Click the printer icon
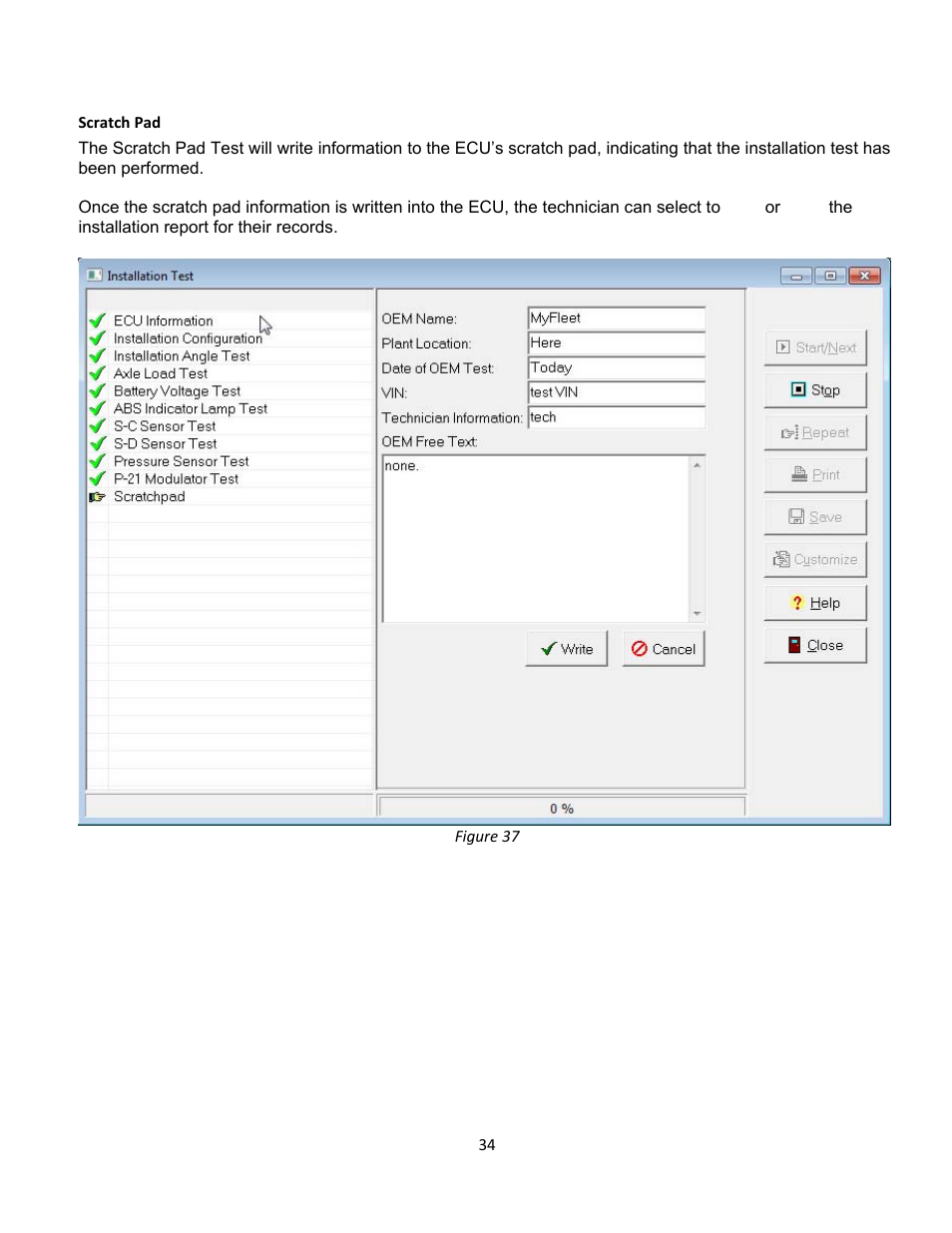This screenshot has height=1233, width=952. click(x=799, y=474)
